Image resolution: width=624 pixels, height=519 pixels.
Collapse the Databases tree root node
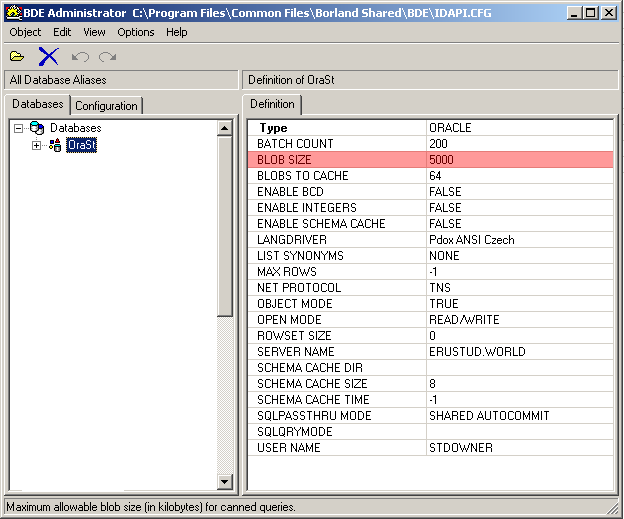pyautogui.click(x=19, y=128)
